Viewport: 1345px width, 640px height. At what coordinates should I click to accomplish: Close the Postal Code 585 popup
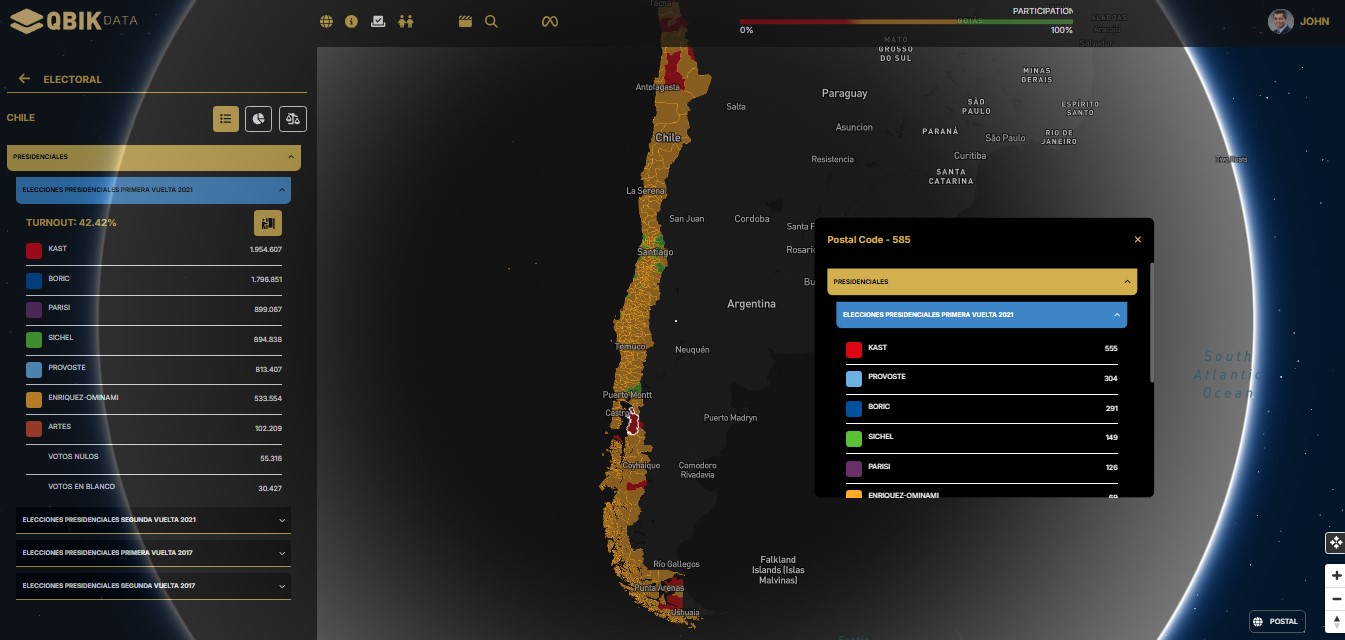click(x=1137, y=240)
